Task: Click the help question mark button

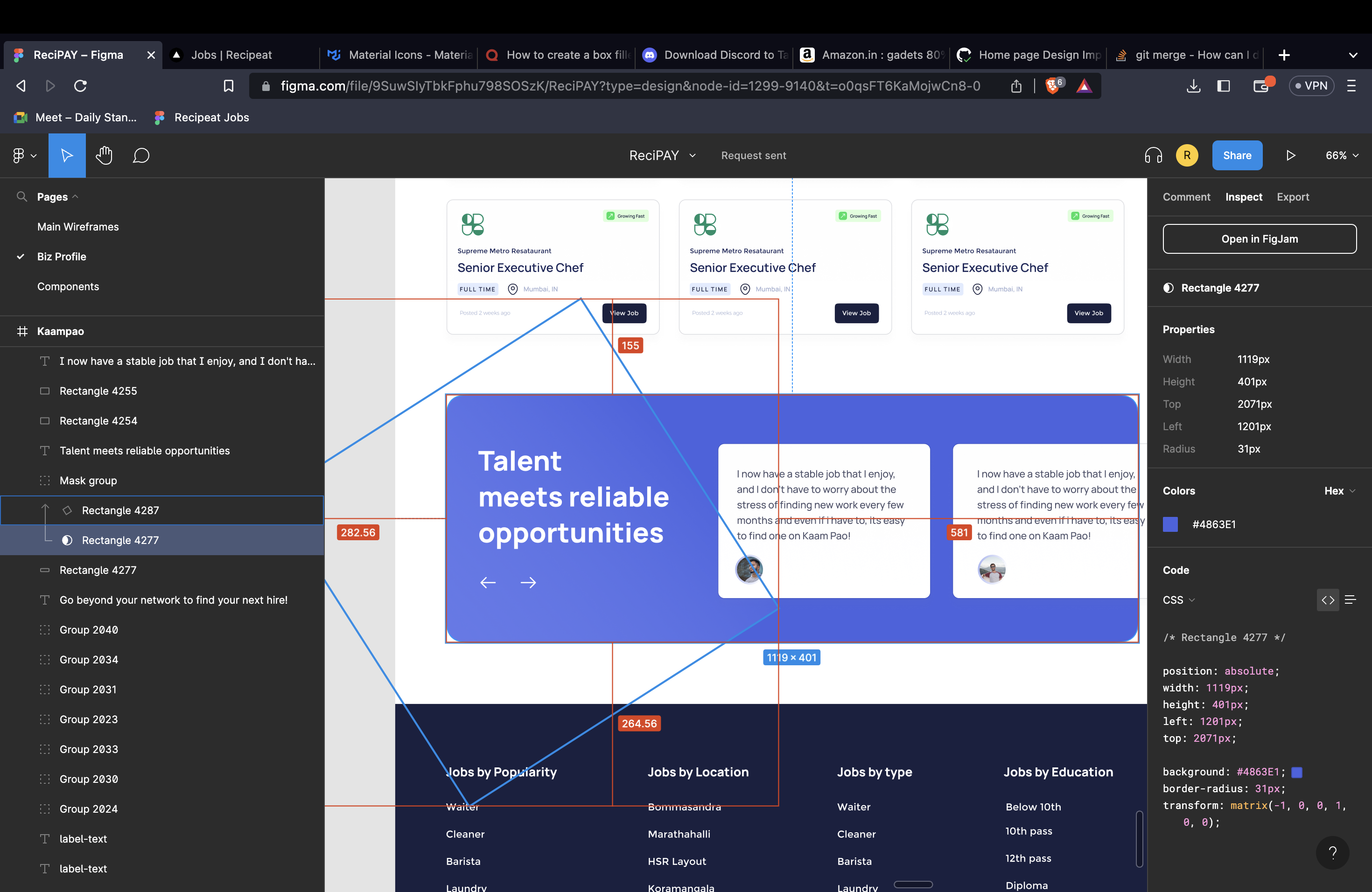Action: [x=1332, y=852]
